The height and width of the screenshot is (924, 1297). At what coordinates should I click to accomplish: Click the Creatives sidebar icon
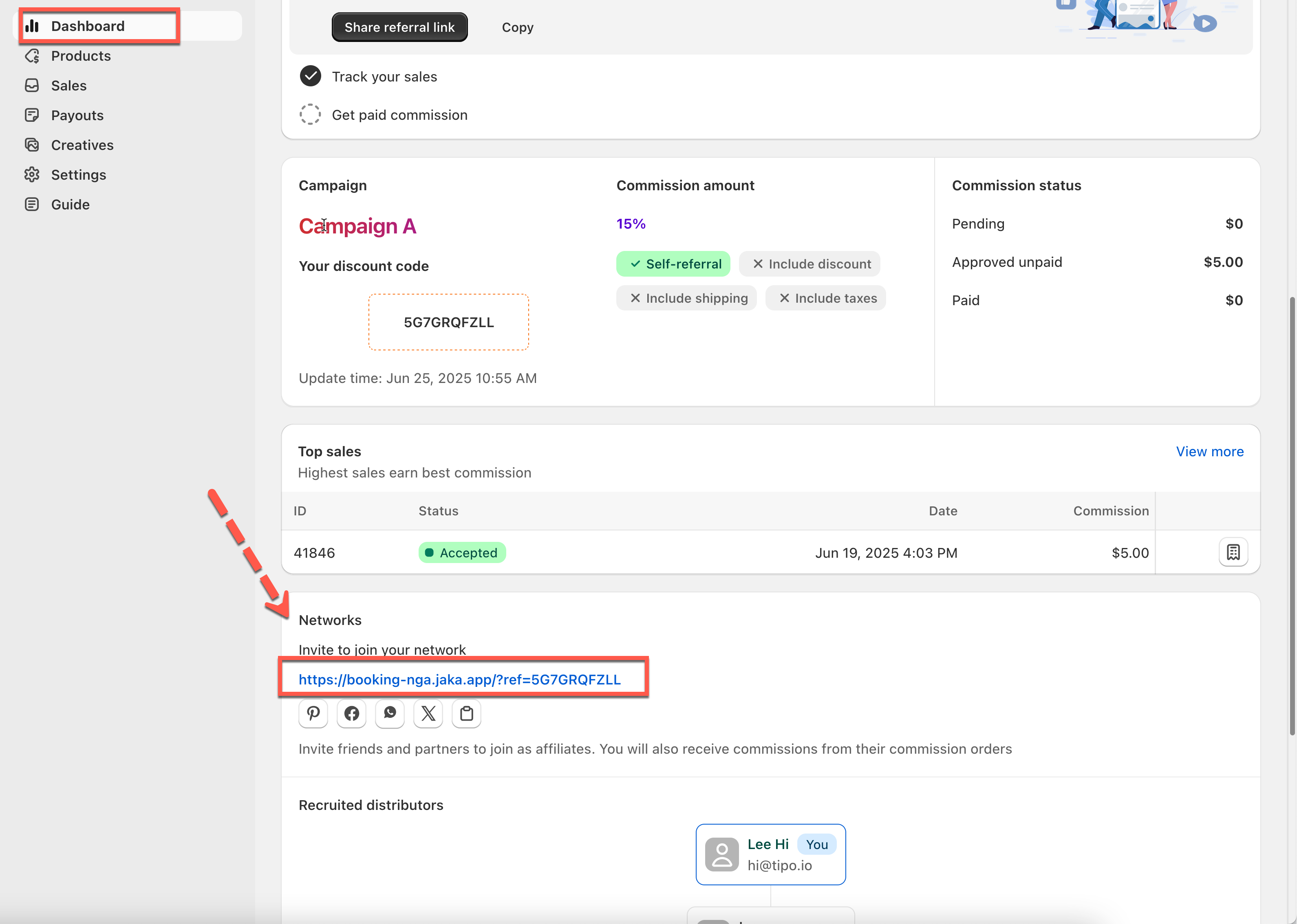click(x=32, y=145)
